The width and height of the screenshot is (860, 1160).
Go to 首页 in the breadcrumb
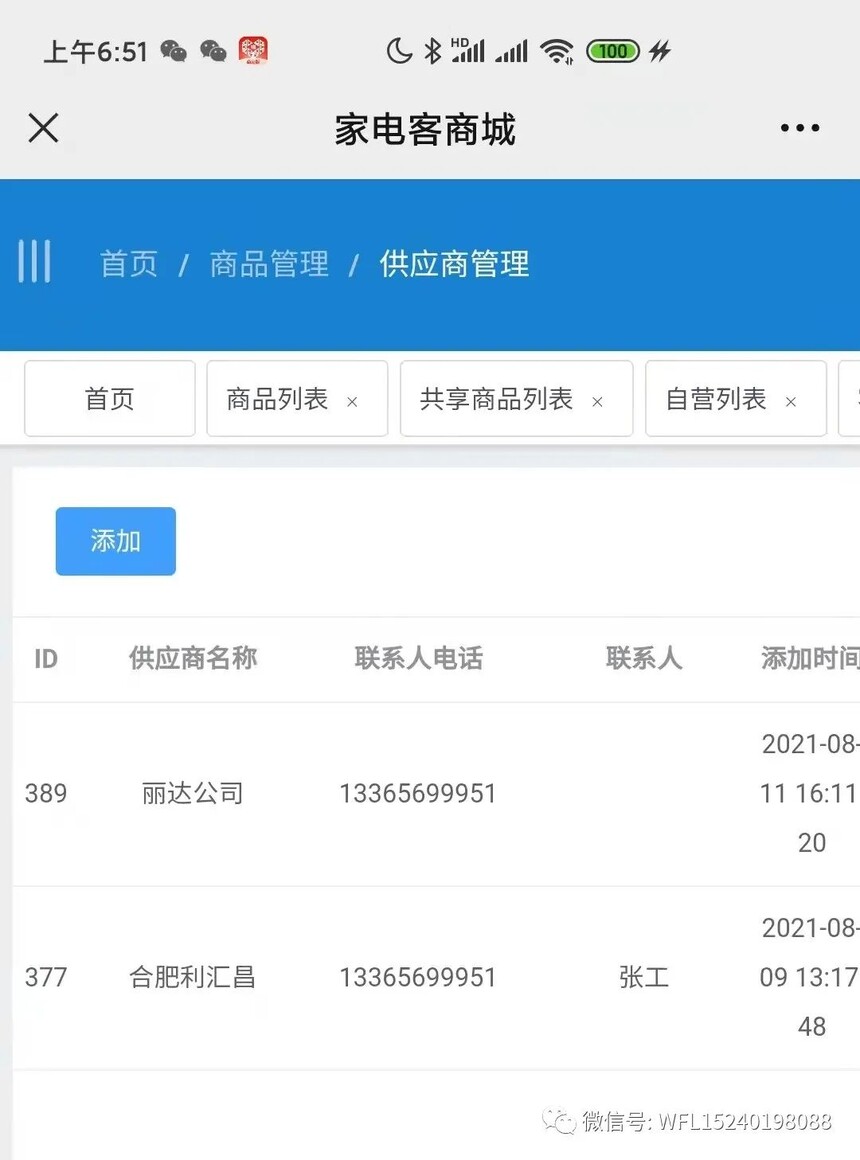click(x=129, y=264)
